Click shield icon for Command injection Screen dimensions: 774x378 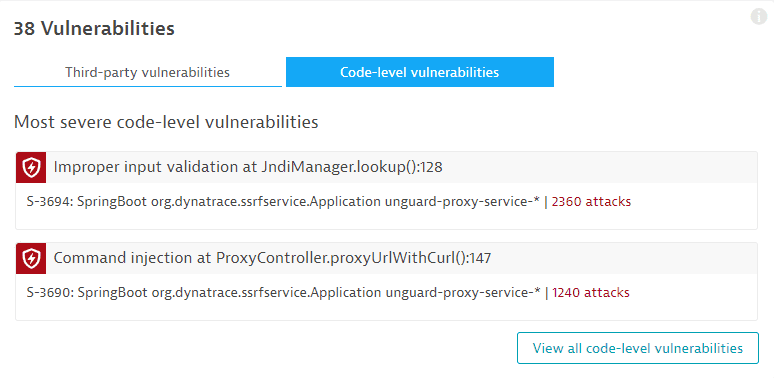coord(31,258)
